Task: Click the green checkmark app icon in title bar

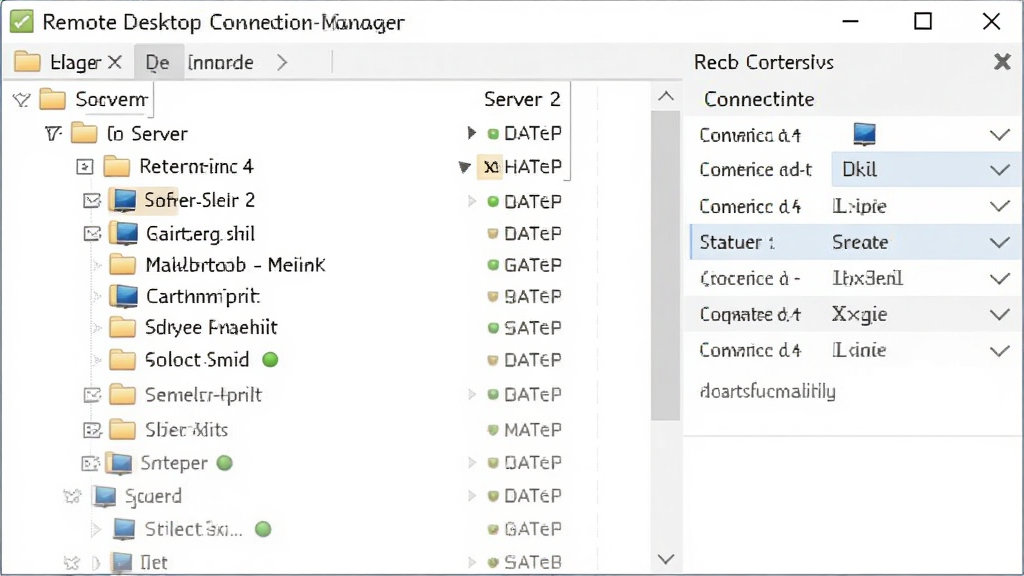Action: [22, 22]
